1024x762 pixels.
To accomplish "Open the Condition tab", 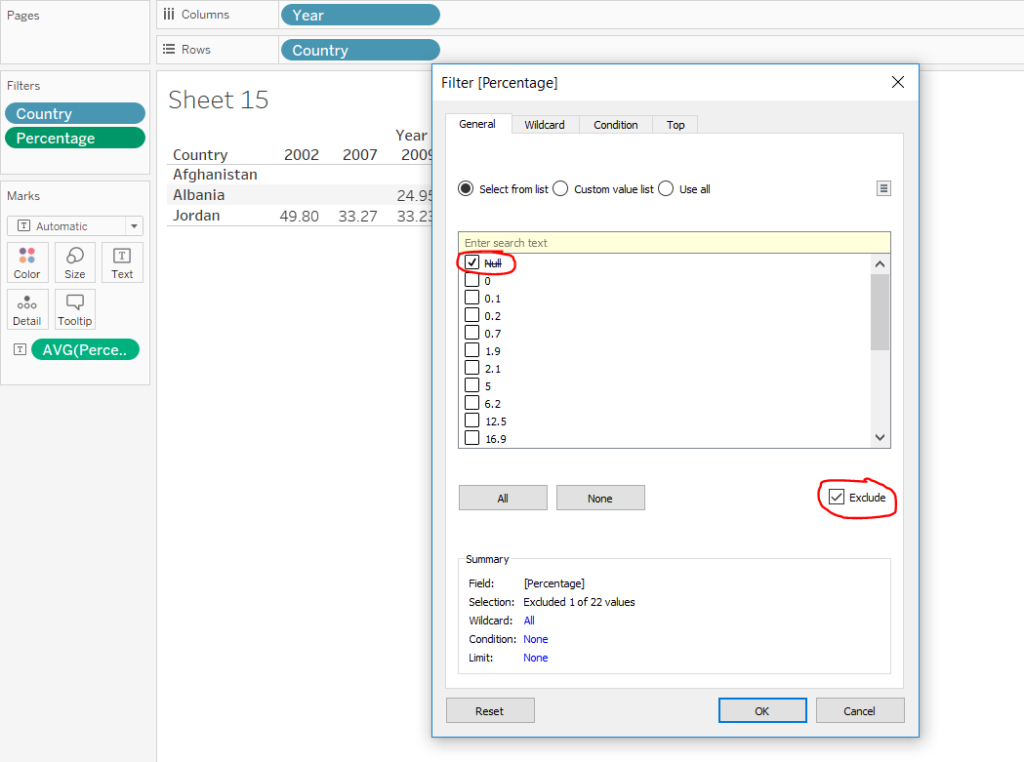I will pyautogui.click(x=615, y=125).
